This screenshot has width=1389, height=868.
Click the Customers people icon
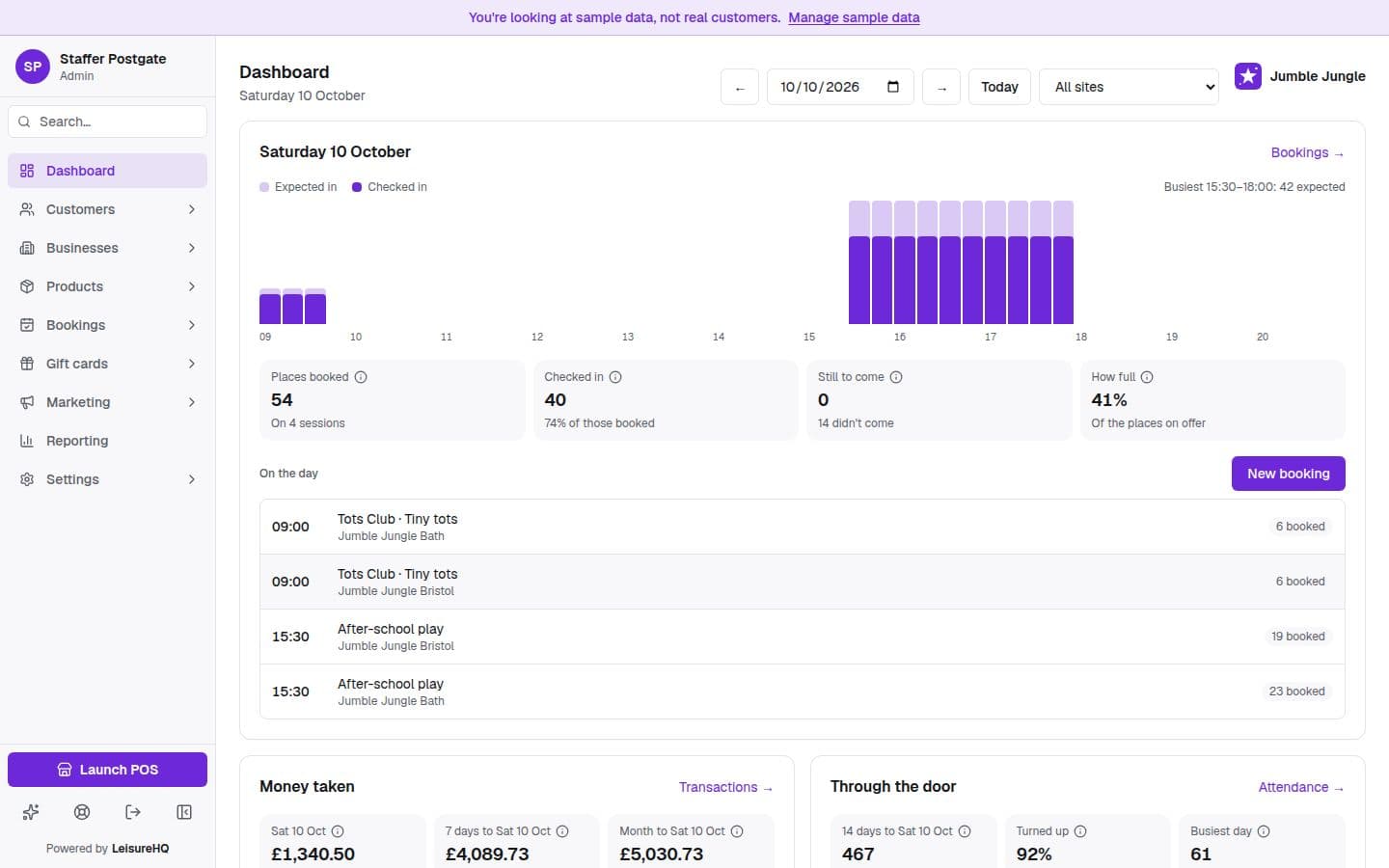pos(27,209)
